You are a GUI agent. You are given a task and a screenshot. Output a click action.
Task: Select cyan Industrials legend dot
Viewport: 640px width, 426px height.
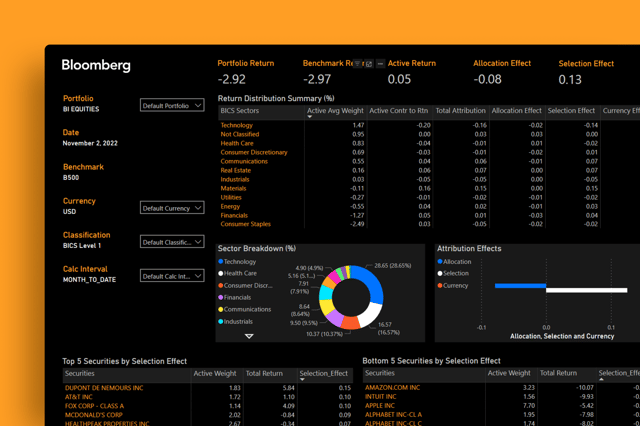221,322
